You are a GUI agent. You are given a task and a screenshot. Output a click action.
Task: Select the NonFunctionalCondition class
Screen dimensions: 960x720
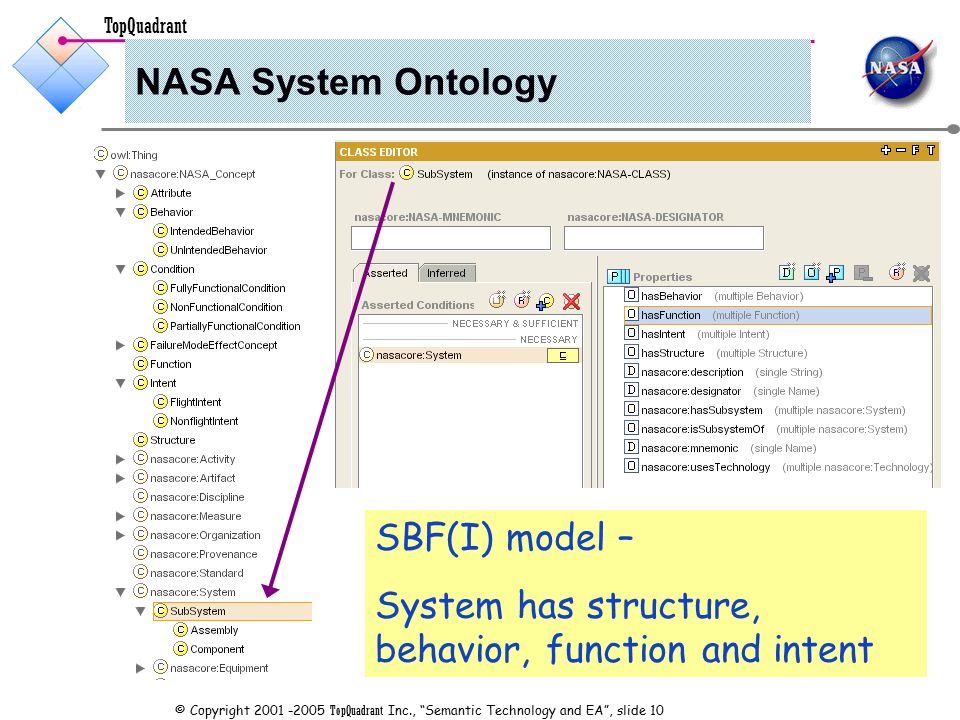click(x=227, y=307)
